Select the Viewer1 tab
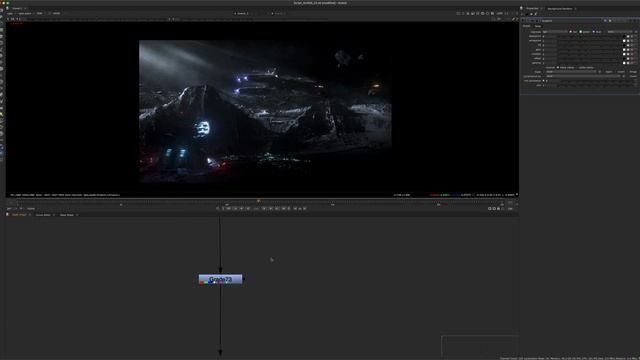This screenshot has width=640, height=360. (17, 8)
